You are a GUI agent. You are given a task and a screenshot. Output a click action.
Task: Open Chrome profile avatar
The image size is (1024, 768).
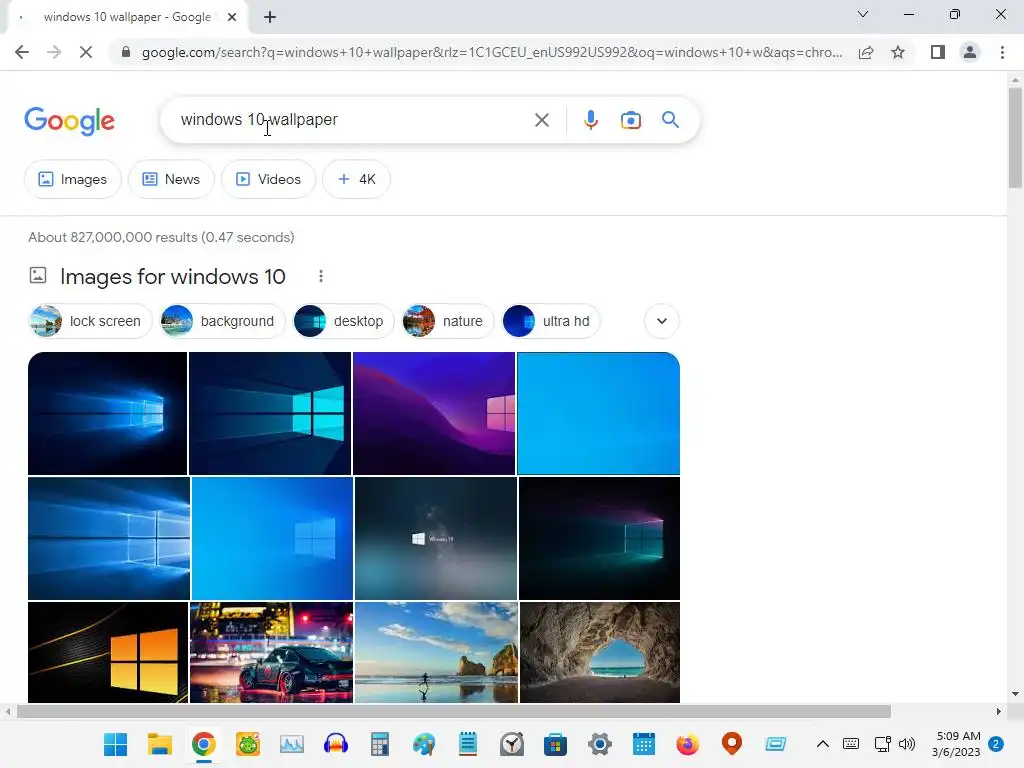(970, 52)
